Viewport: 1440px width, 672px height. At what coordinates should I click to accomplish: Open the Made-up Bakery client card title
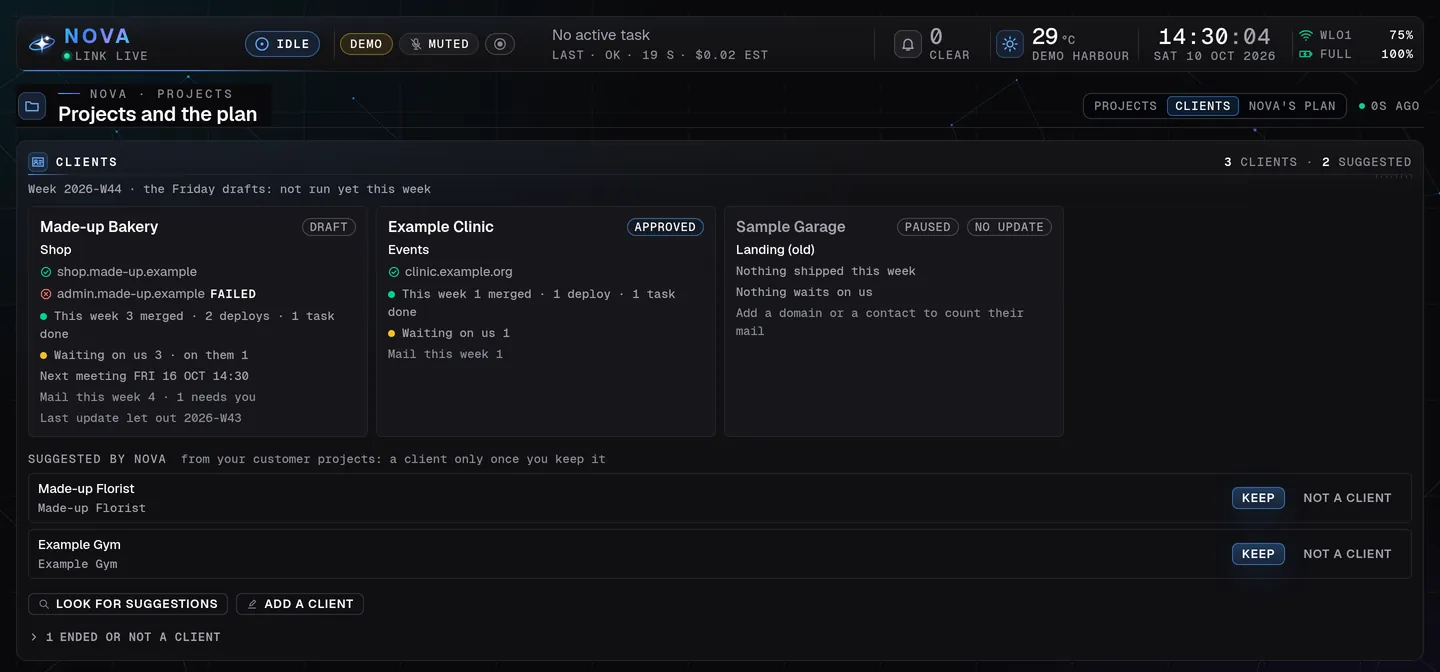click(99, 227)
